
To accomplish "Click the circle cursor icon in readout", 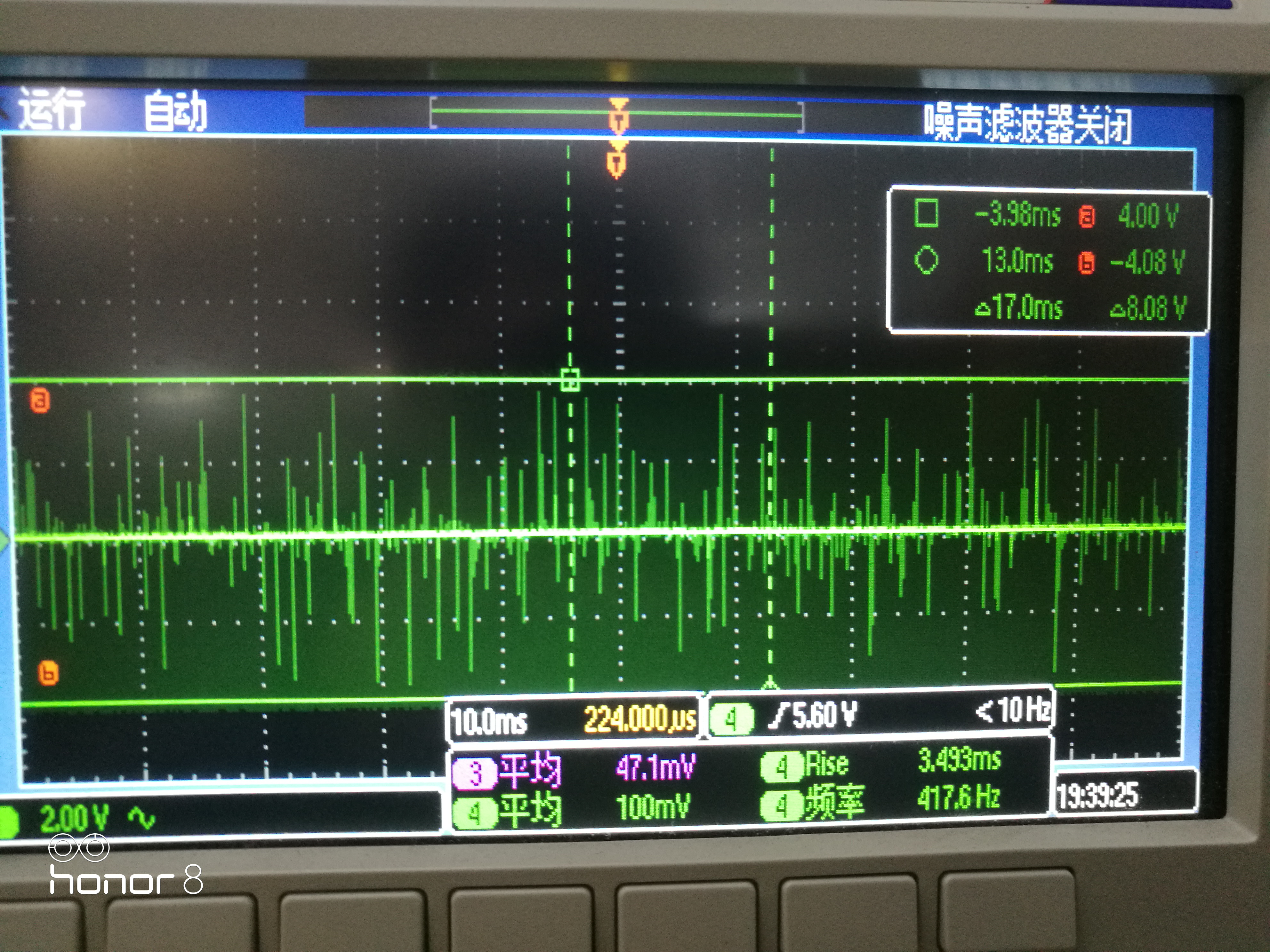I will coord(926,260).
